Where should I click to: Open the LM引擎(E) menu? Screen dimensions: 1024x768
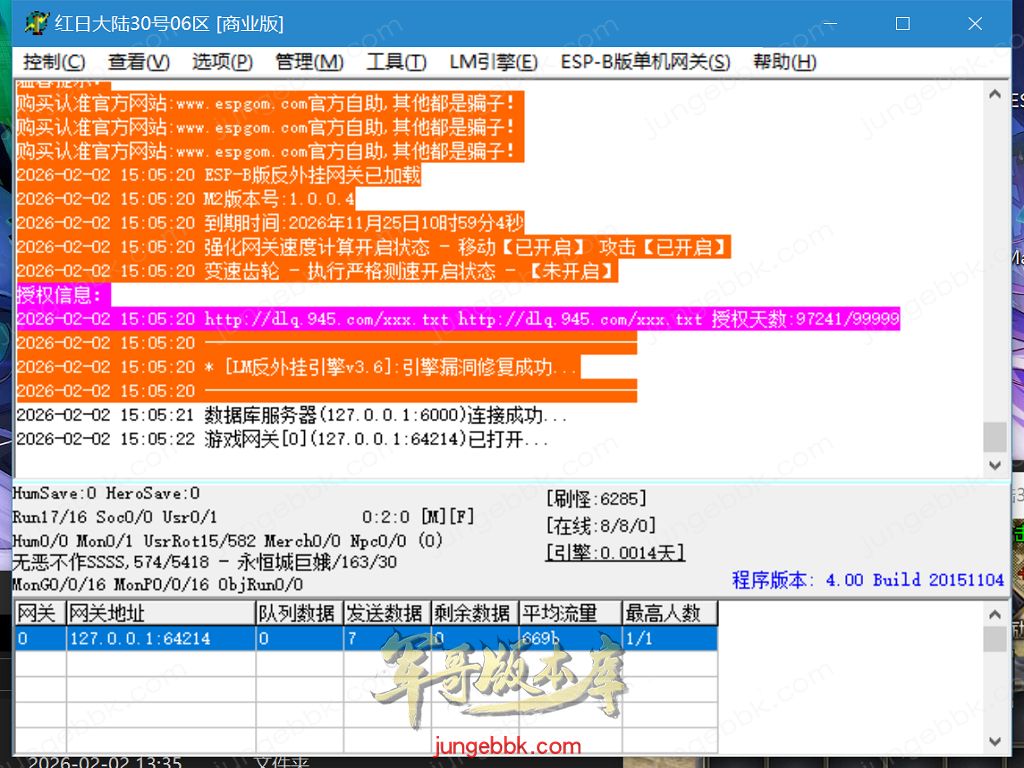[x=493, y=62]
